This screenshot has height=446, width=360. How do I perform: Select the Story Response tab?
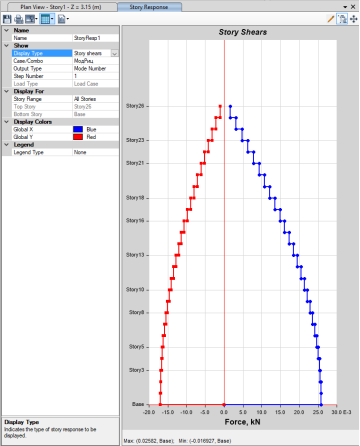[149, 7]
